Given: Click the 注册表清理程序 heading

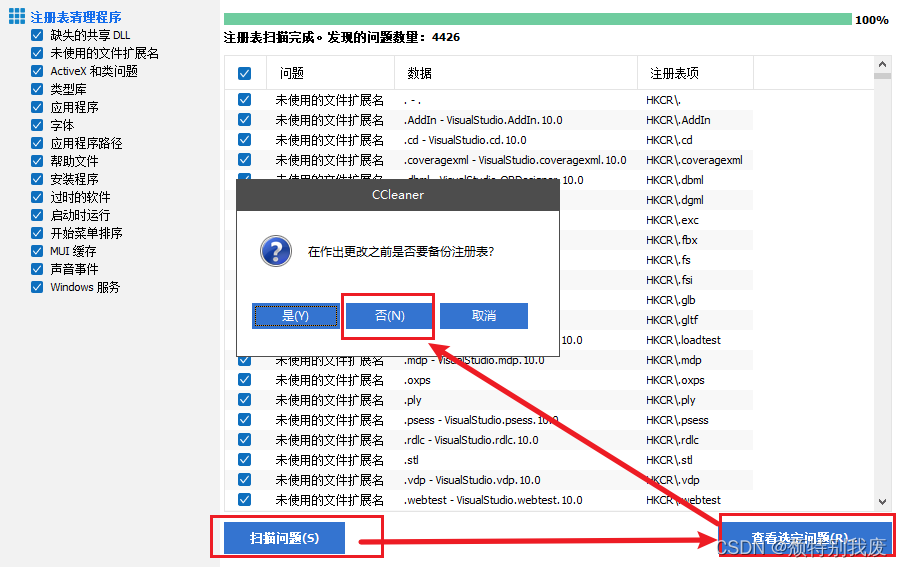Looking at the screenshot, I should (76, 17).
